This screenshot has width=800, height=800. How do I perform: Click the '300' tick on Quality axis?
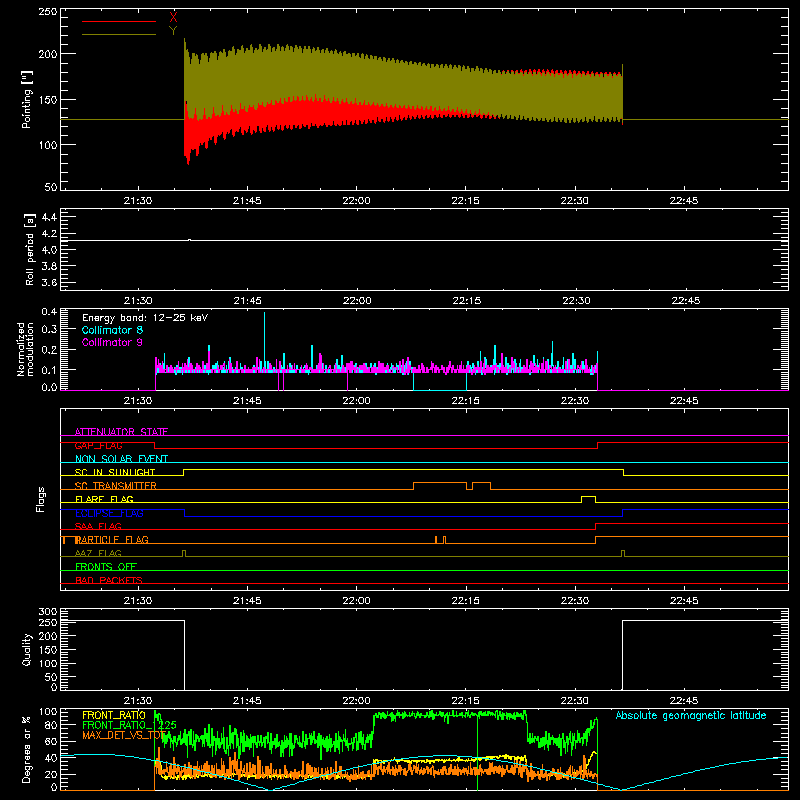(x=48, y=611)
